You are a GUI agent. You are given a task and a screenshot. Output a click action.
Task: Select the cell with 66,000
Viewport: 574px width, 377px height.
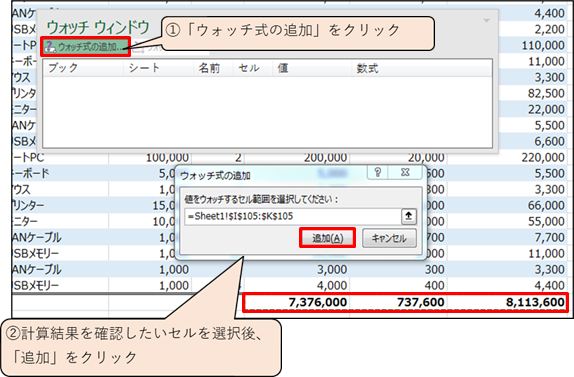click(507, 205)
